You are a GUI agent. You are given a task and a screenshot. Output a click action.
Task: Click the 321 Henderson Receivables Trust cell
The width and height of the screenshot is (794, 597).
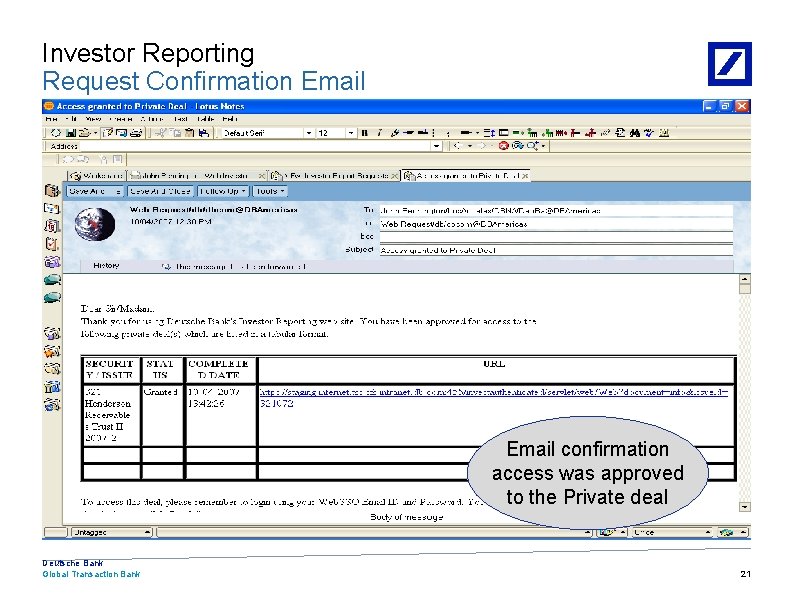click(x=110, y=415)
